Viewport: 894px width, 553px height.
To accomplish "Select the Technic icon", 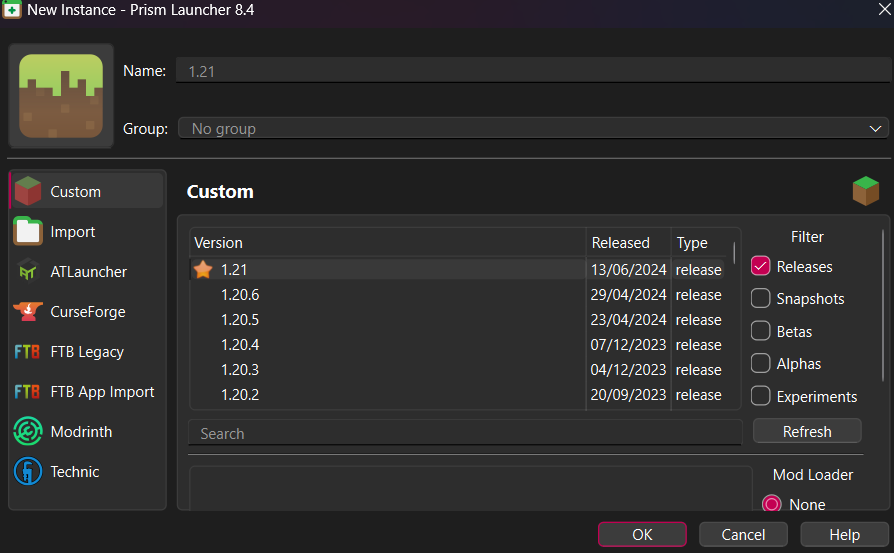I will point(28,471).
